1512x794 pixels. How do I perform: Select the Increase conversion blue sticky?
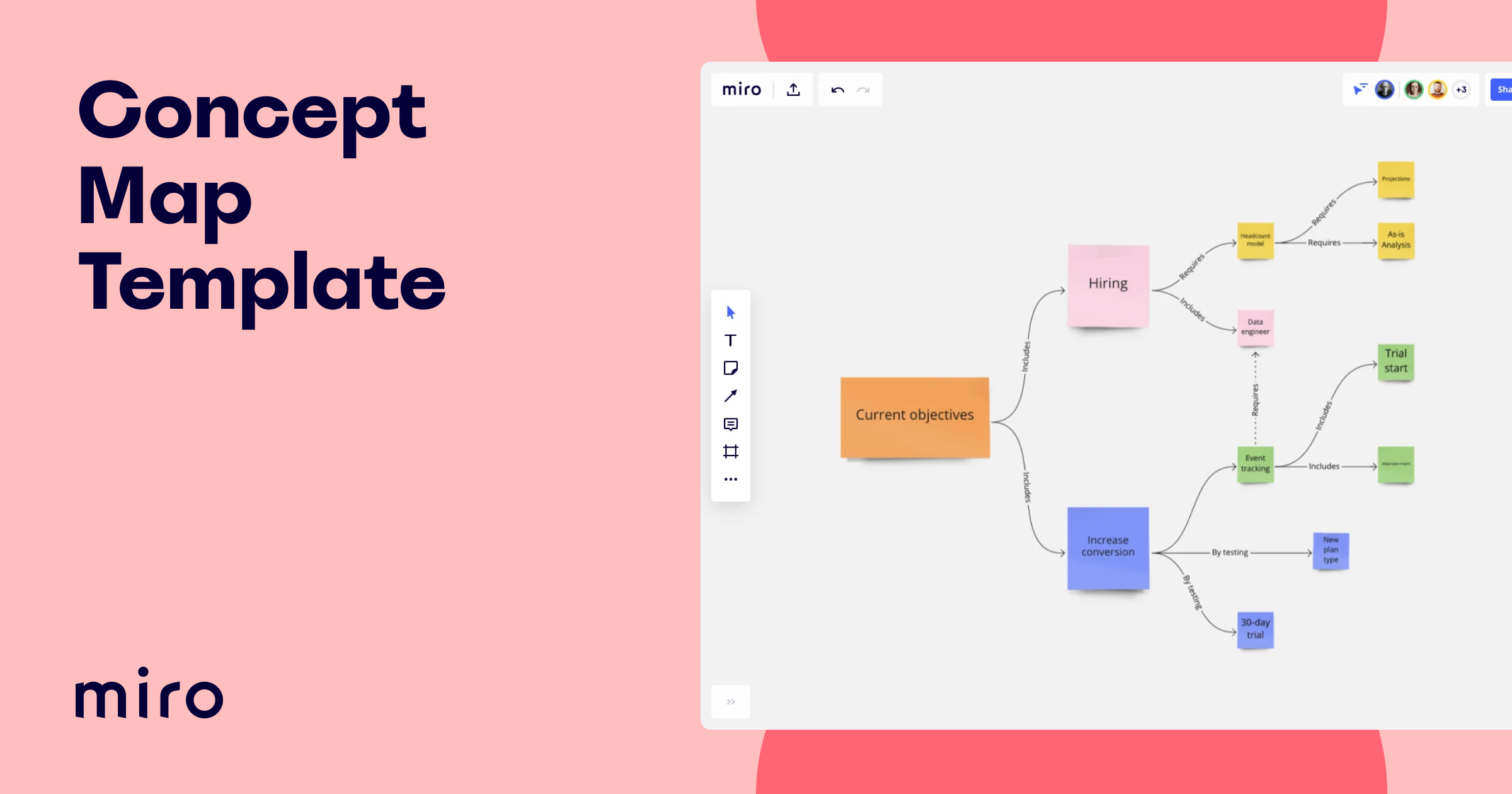[1108, 546]
